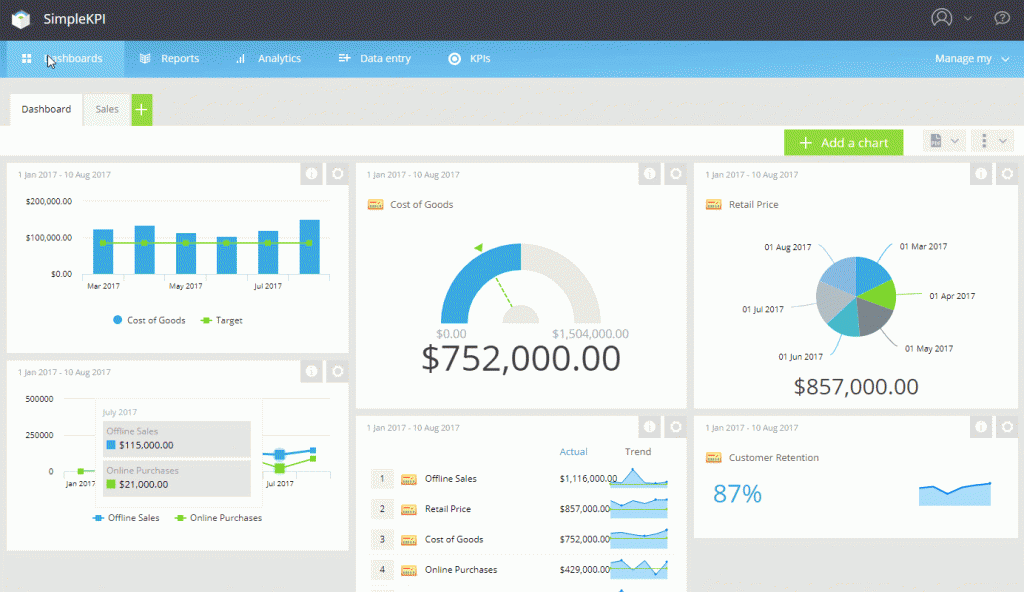Click info icon on Customer Retention panel
This screenshot has width=1024, height=592.
982,427
